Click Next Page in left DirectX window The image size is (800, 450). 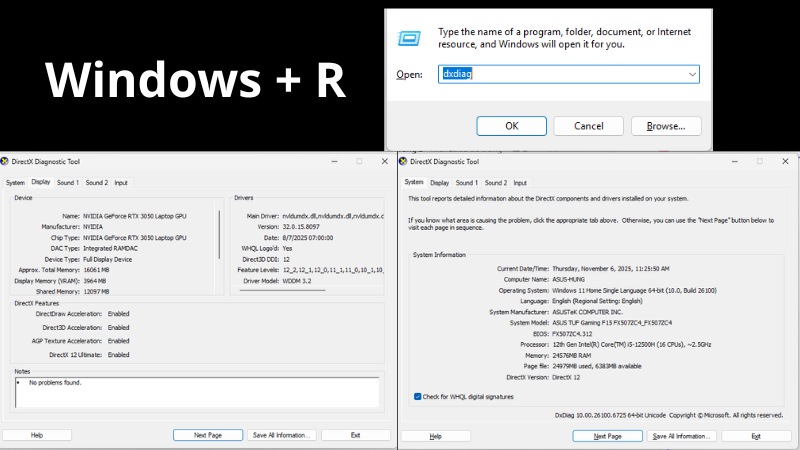[208, 435]
